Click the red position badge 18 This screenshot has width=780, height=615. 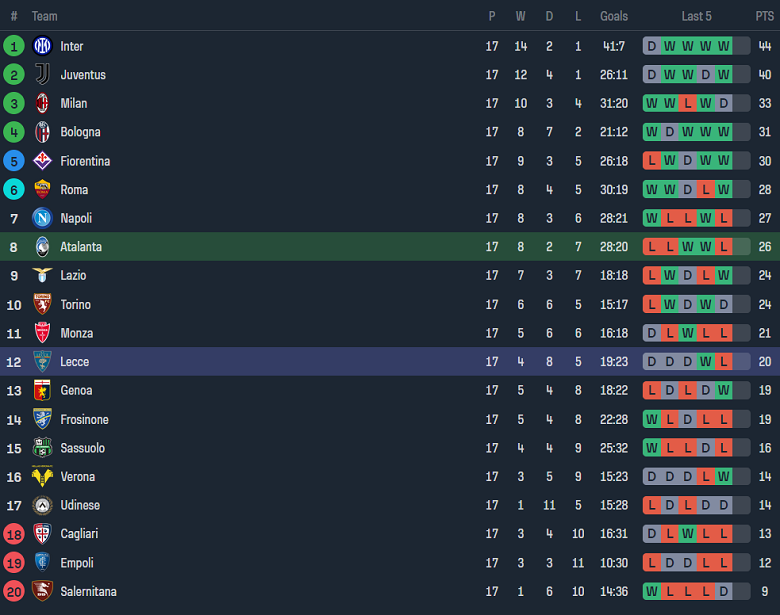point(14,534)
